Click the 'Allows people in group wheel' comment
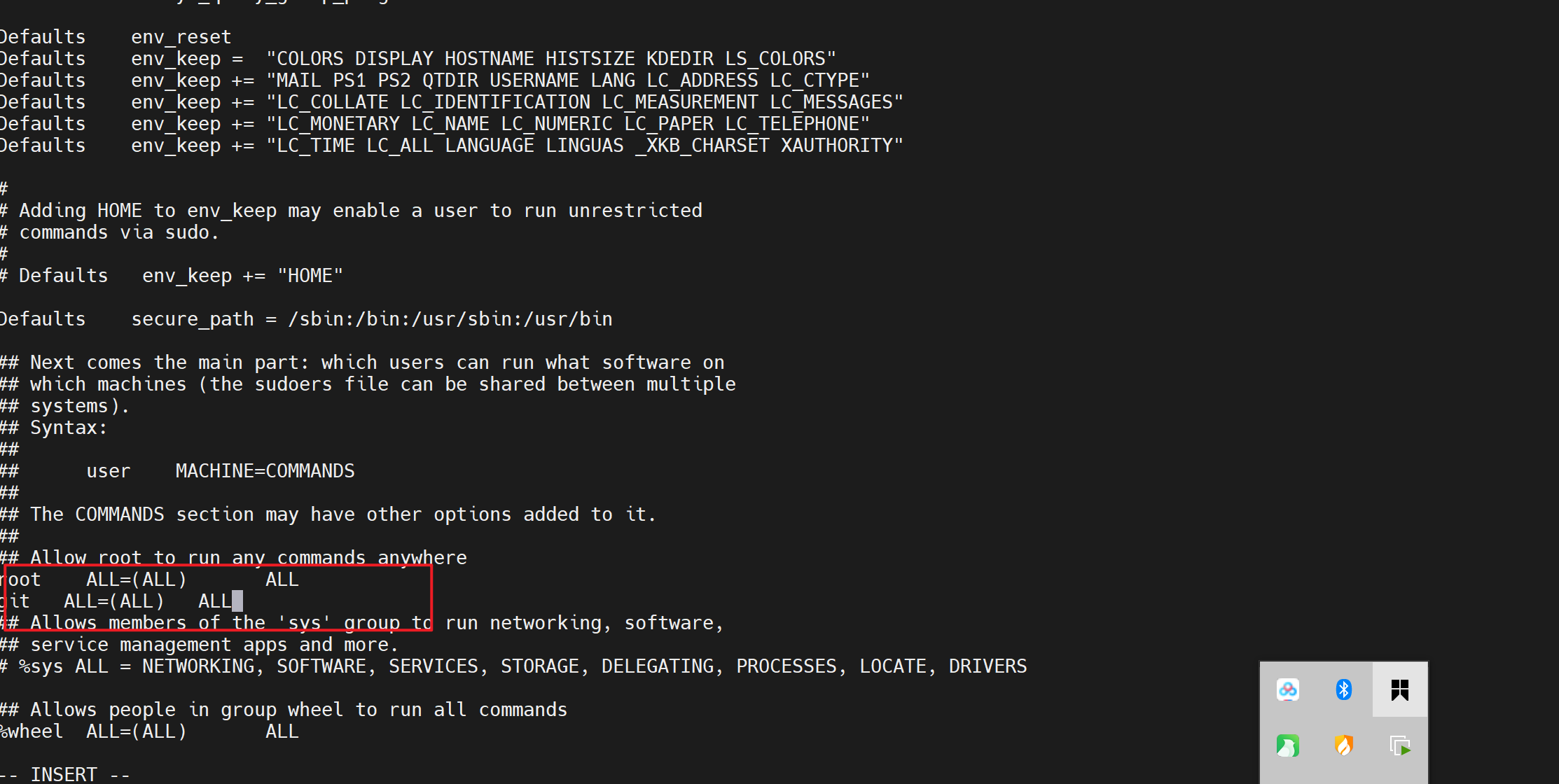 point(284,710)
